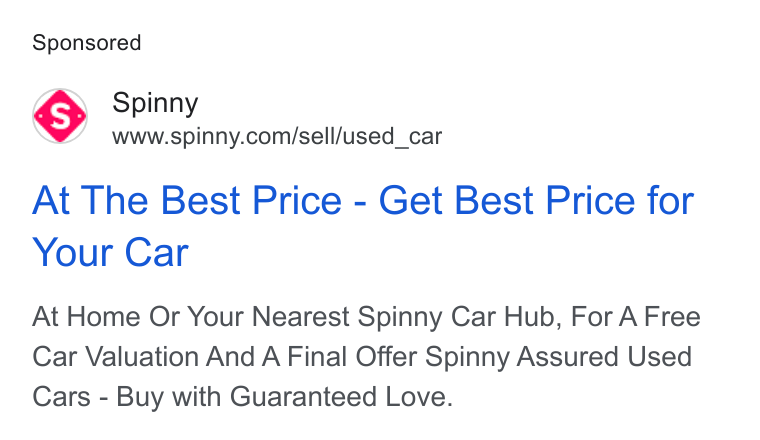Click the "Final Offer" phrase
This screenshot has height=440, width=760.
pyautogui.click(x=352, y=357)
